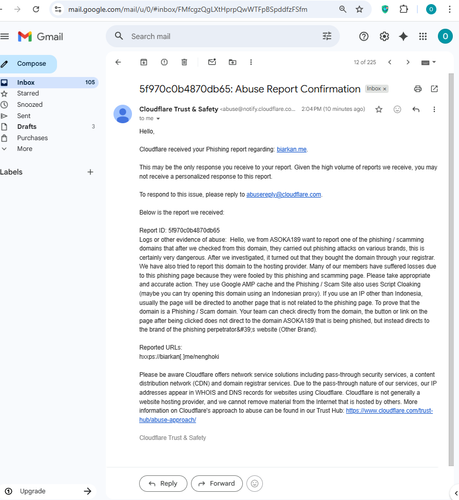Open the Snoozed folder
Image resolution: width=459 pixels, height=500 pixels.
tap(30, 105)
